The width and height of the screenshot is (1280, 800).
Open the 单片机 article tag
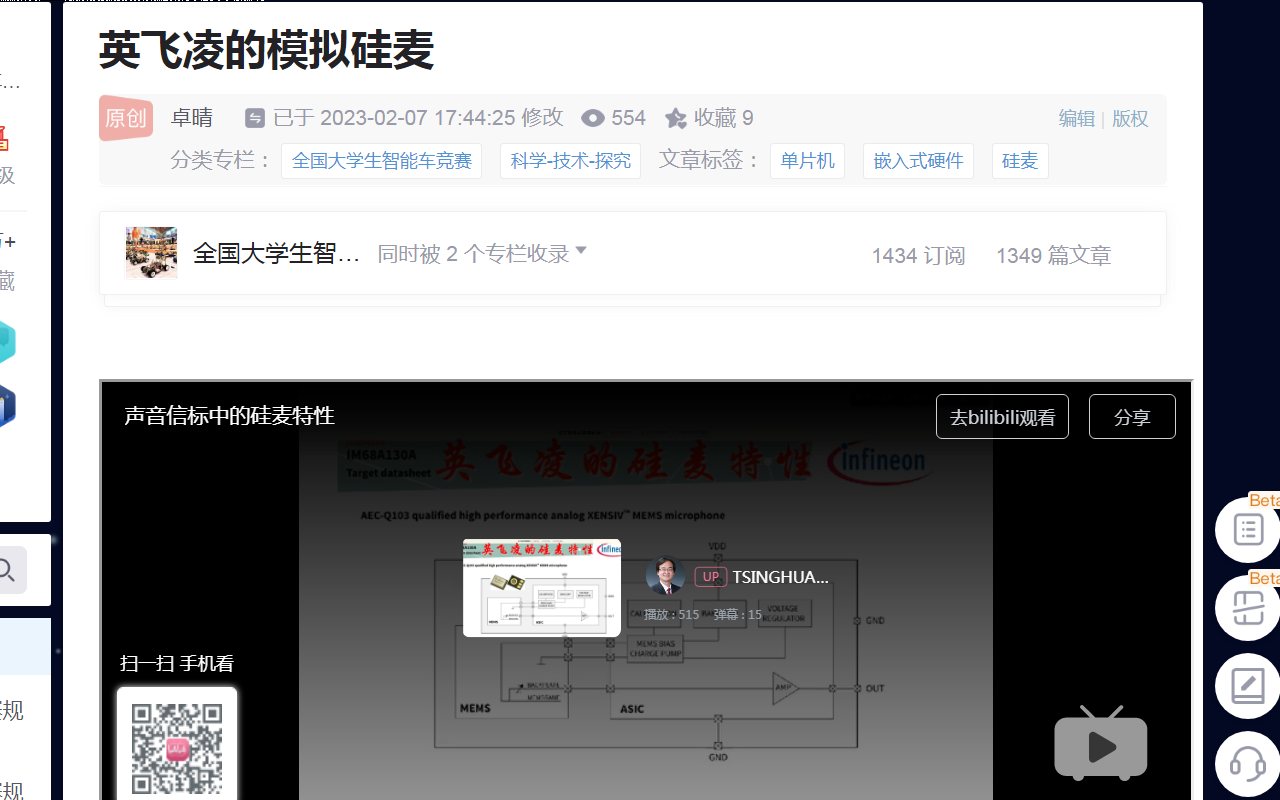point(808,161)
